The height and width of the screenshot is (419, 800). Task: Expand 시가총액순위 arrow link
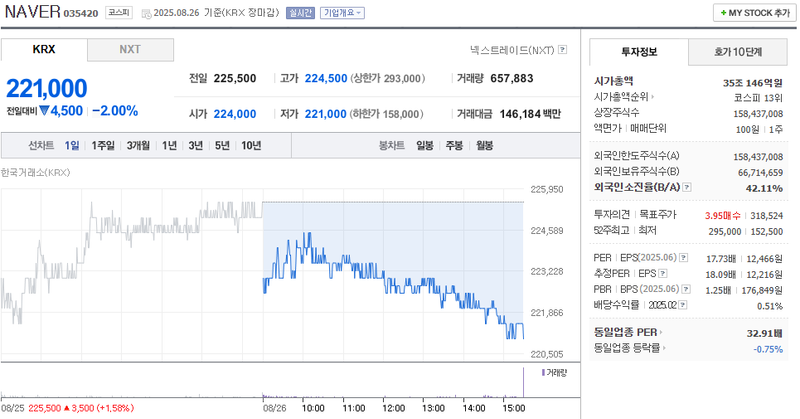[624, 96]
